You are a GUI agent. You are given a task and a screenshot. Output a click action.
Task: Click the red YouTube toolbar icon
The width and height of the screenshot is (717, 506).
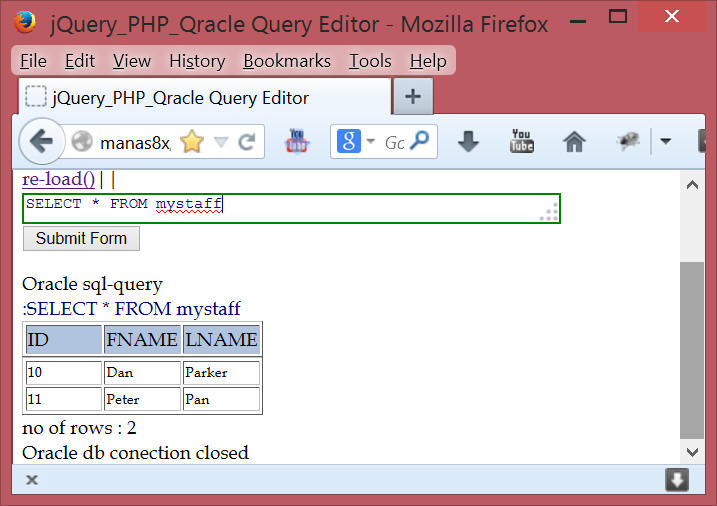tap(297, 142)
